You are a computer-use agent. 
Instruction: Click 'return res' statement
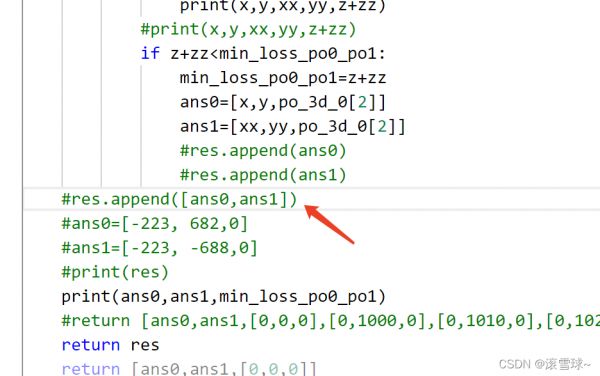pos(110,345)
